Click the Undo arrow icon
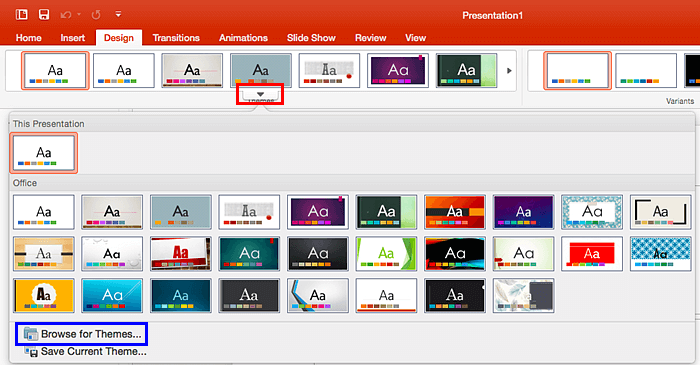The height and width of the screenshot is (365, 700). point(66,15)
